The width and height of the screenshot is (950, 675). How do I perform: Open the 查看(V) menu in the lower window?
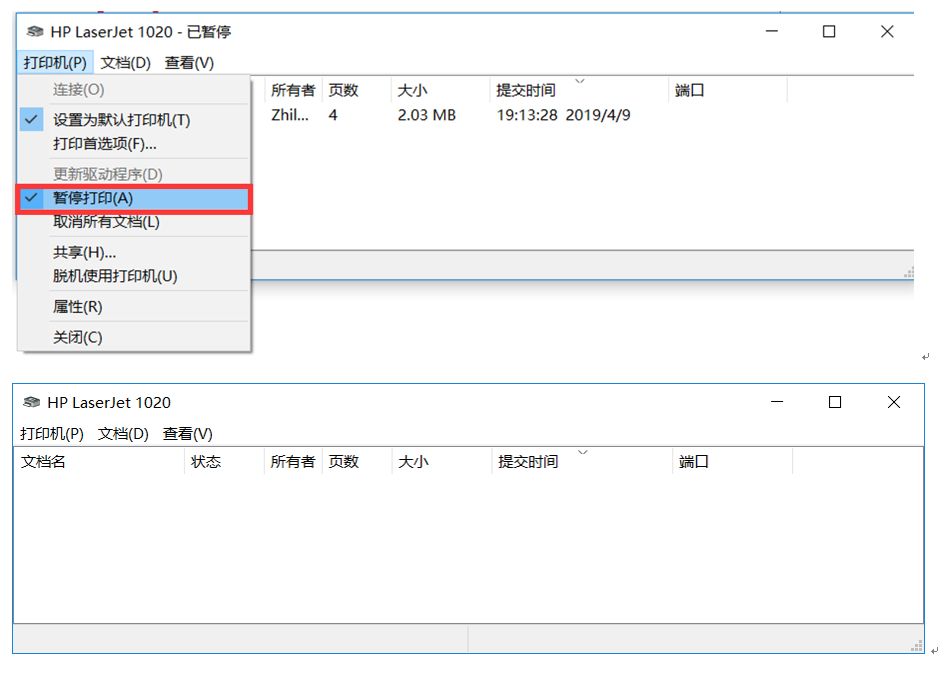pos(187,434)
